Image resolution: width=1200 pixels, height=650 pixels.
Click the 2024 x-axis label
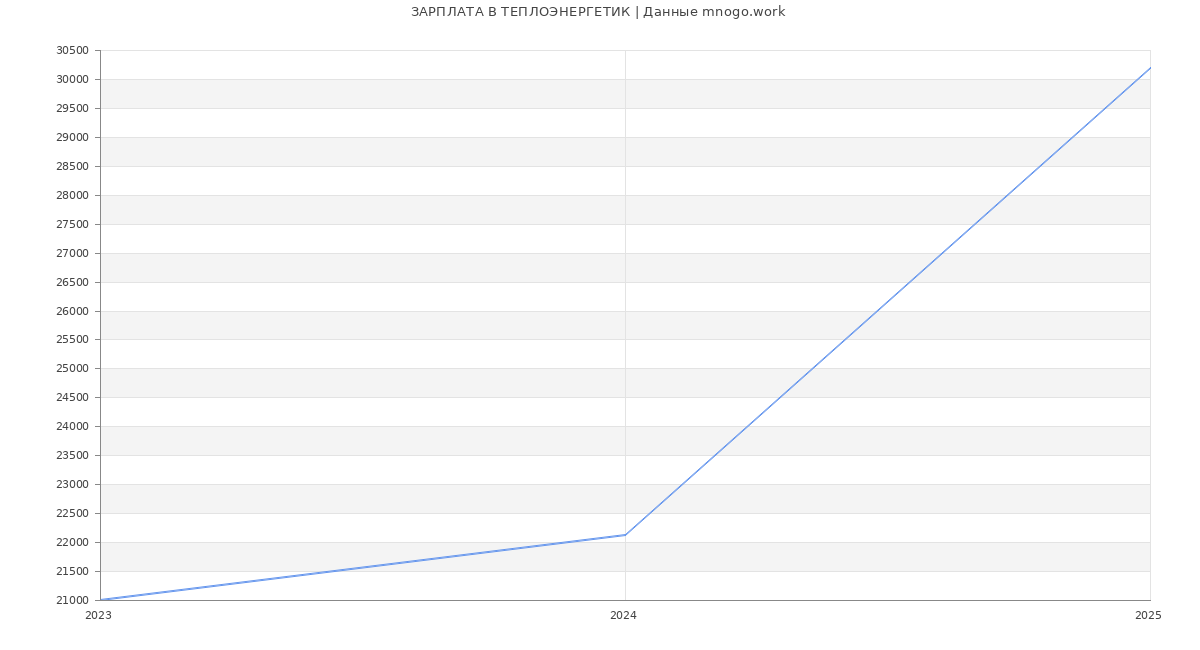tap(623, 616)
